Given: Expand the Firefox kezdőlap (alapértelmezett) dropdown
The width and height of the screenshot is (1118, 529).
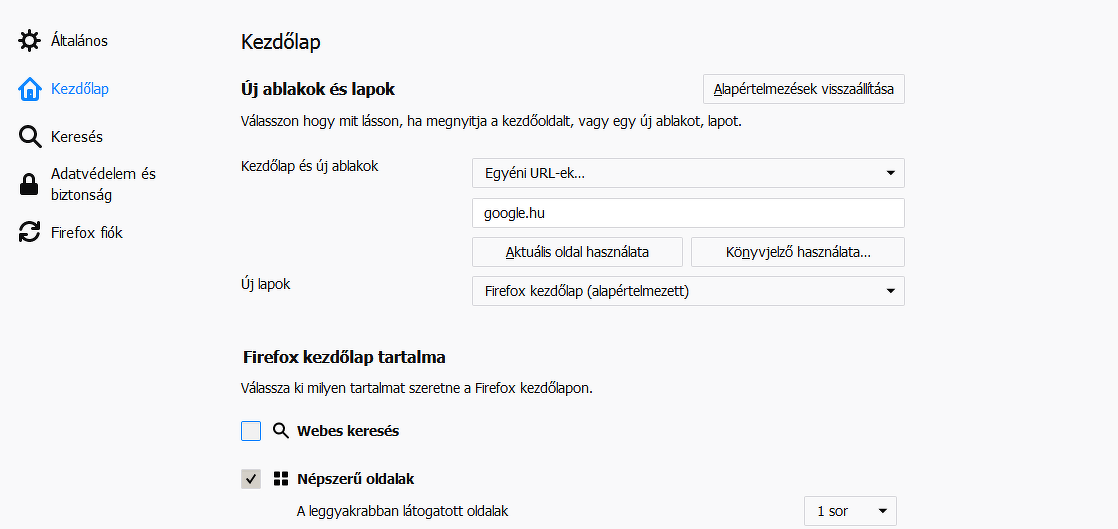Looking at the screenshot, I should (x=688, y=291).
